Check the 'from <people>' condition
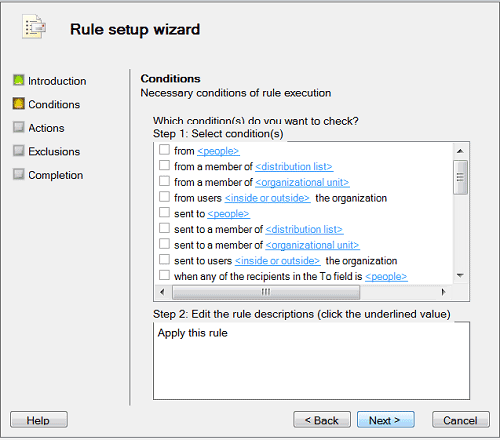 pos(164,150)
